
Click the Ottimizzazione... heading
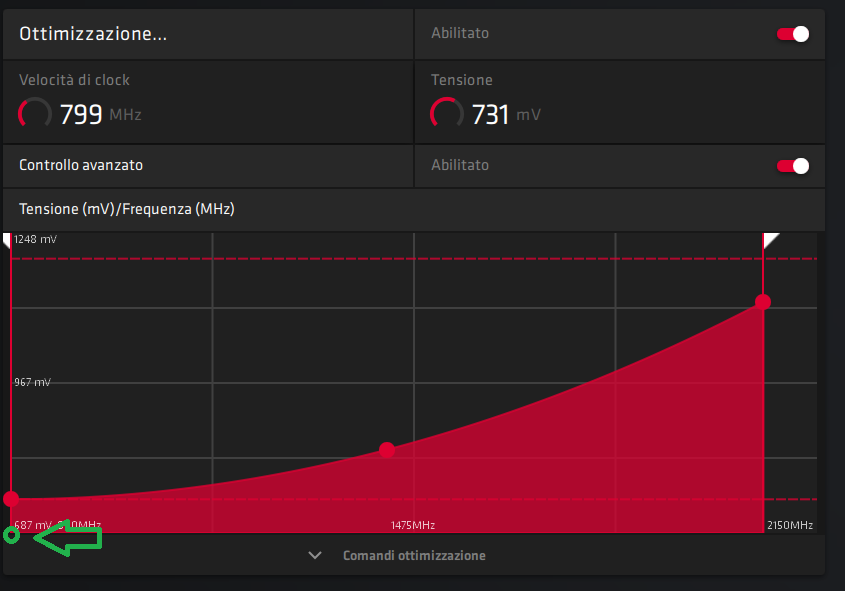coord(93,34)
